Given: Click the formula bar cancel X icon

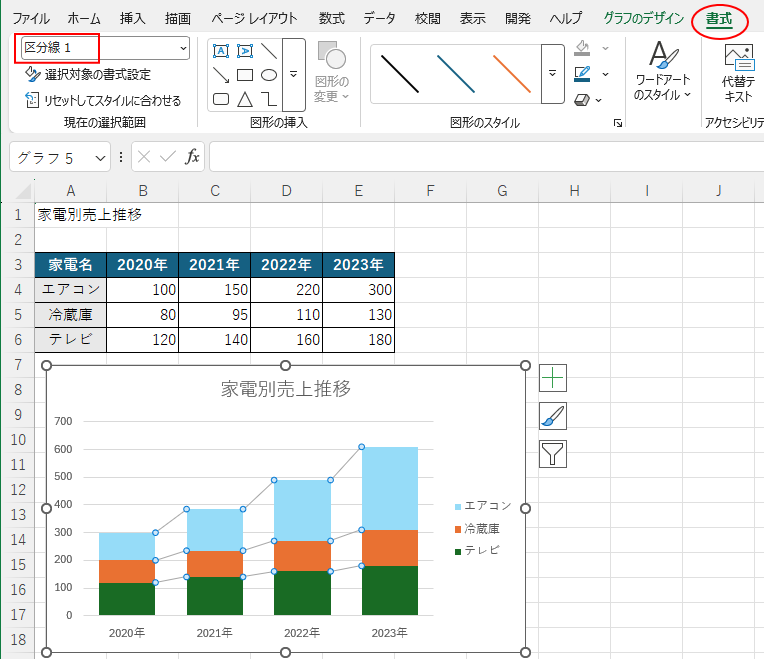Looking at the screenshot, I should tap(144, 157).
